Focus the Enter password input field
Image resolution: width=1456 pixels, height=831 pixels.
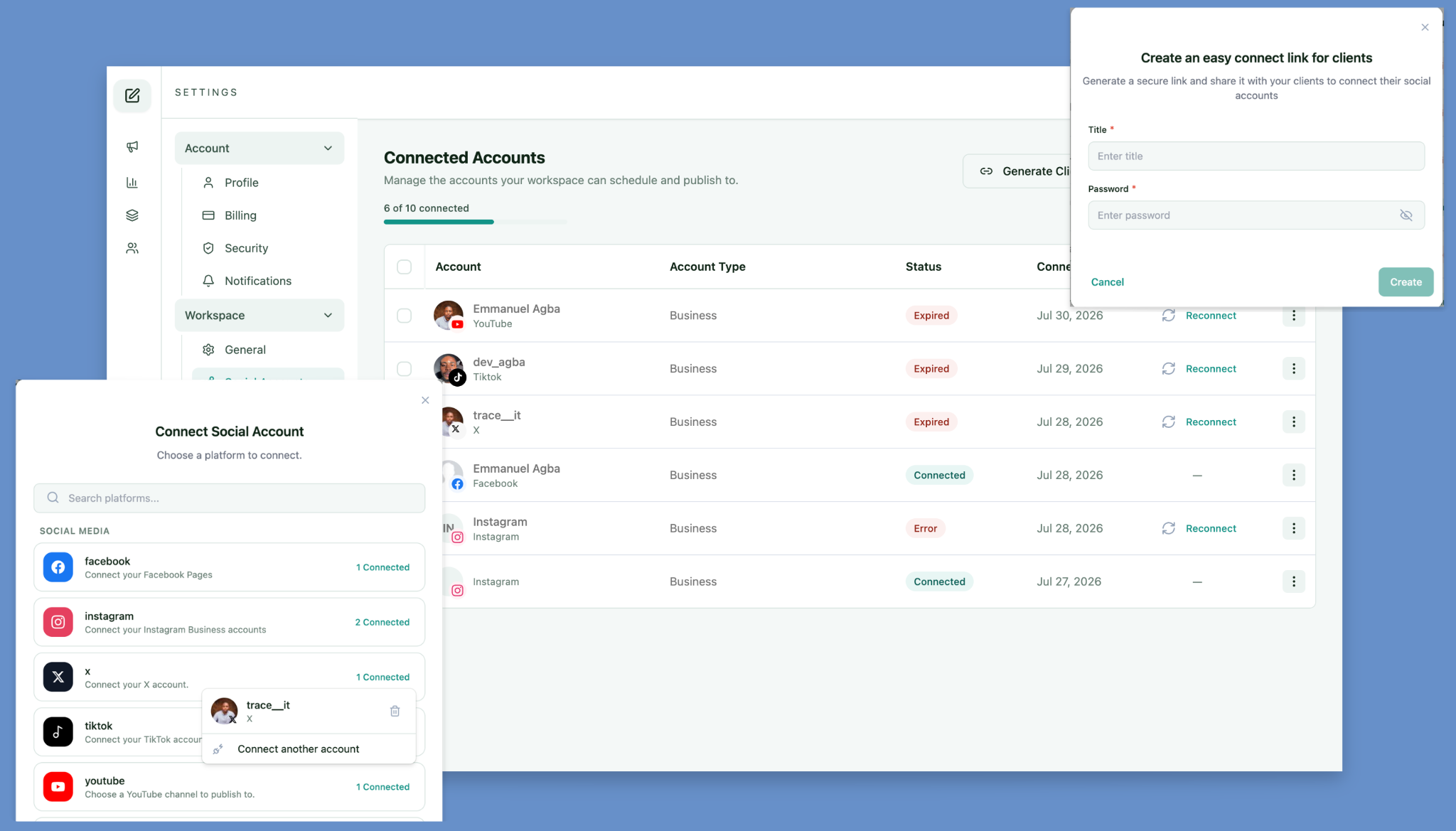click(x=1256, y=215)
